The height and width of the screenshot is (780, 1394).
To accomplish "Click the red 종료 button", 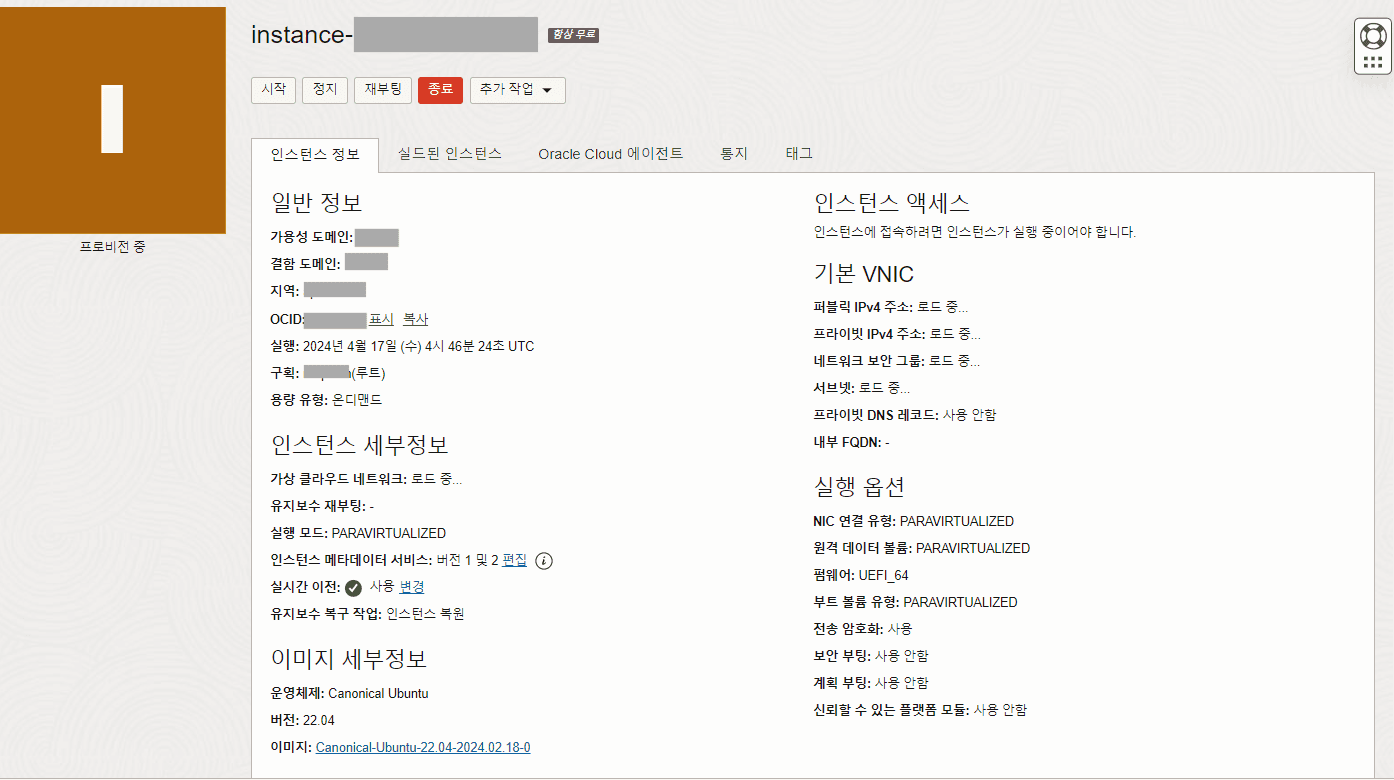I will [440, 90].
